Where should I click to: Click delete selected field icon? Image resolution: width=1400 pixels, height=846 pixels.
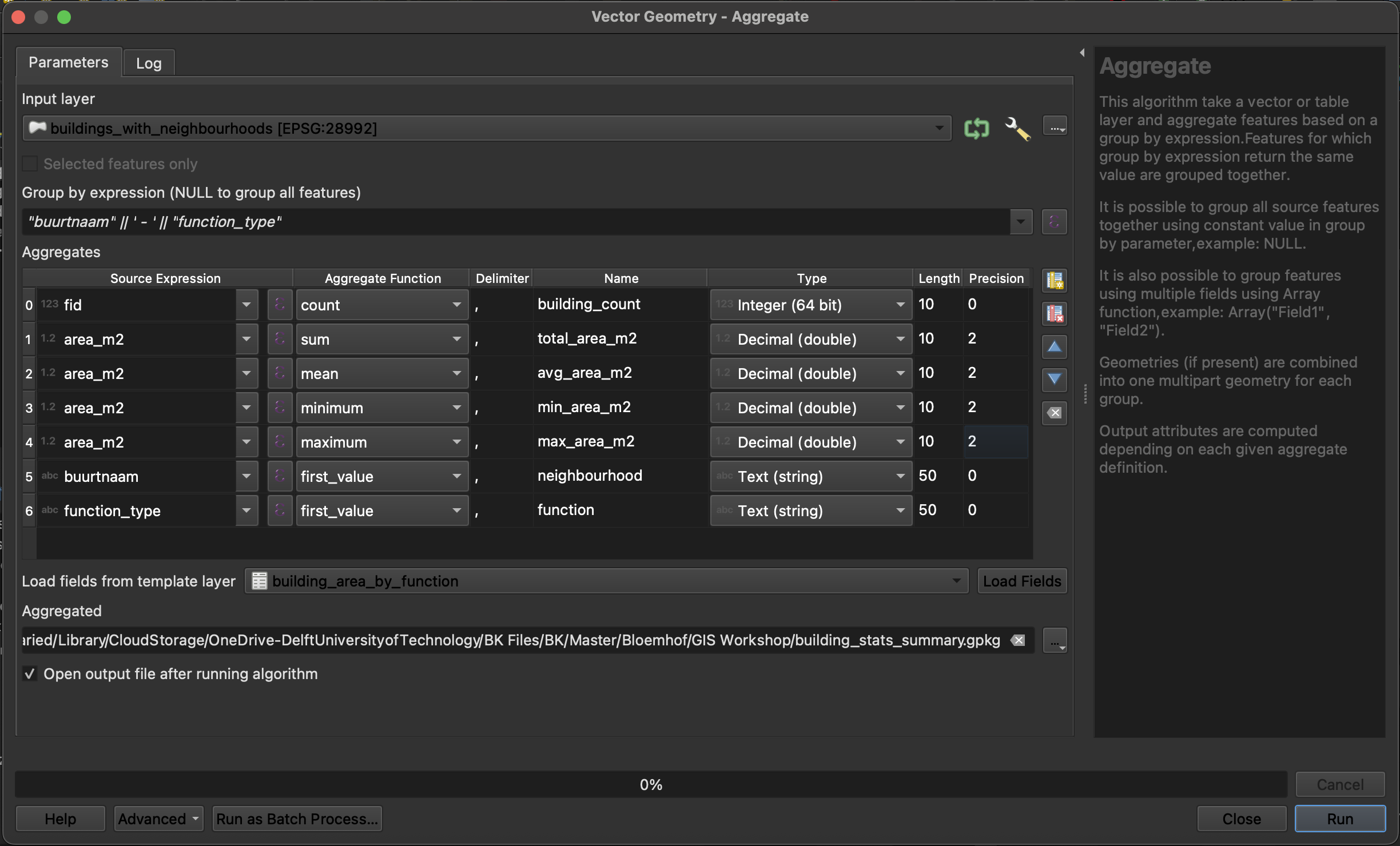point(1055,313)
